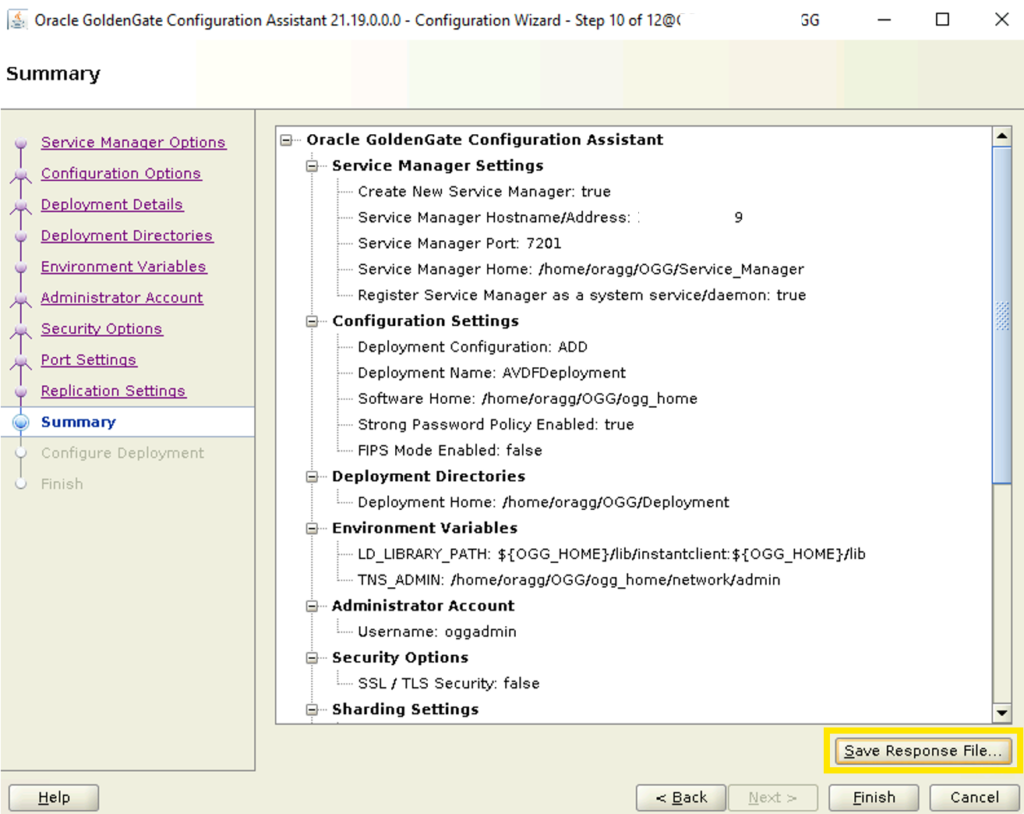The width and height of the screenshot is (1024, 814).
Task: Select the TNS_ADMIN row
Action: tap(569, 580)
